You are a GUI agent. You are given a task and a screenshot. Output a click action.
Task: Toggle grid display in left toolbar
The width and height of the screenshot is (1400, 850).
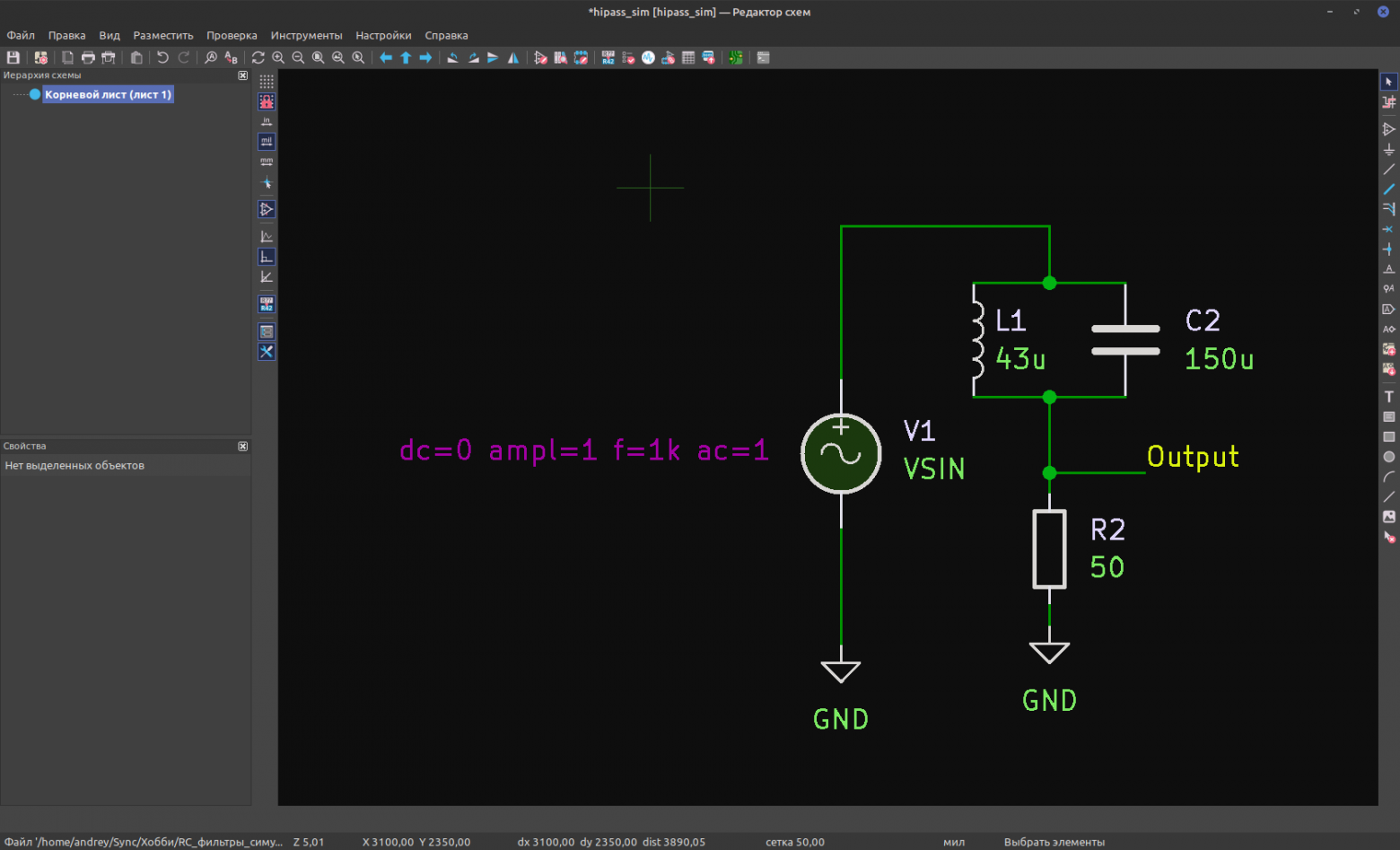[x=267, y=82]
